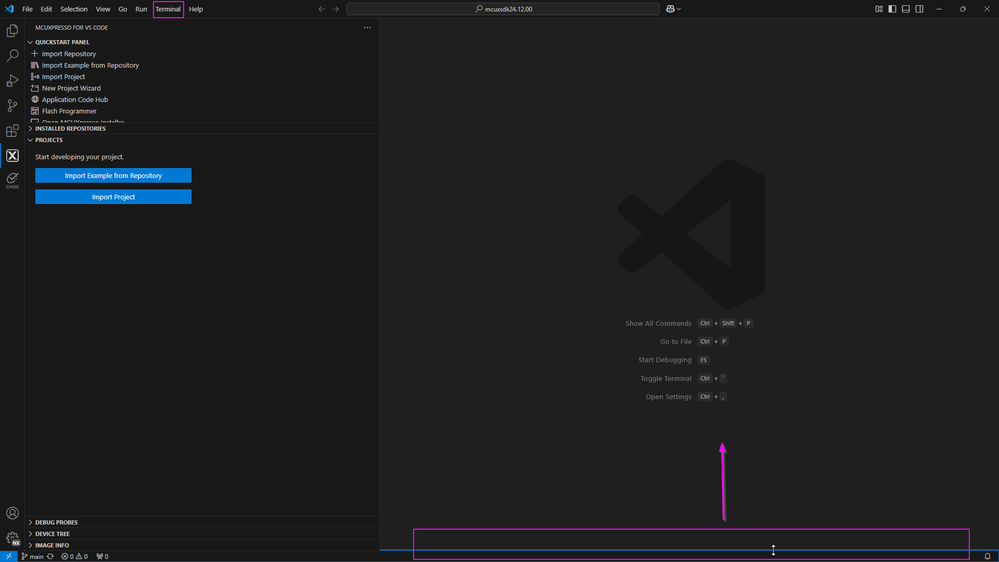Open New Project Wizard
Screen dimensions: 999x562
click(x=71, y=88)
